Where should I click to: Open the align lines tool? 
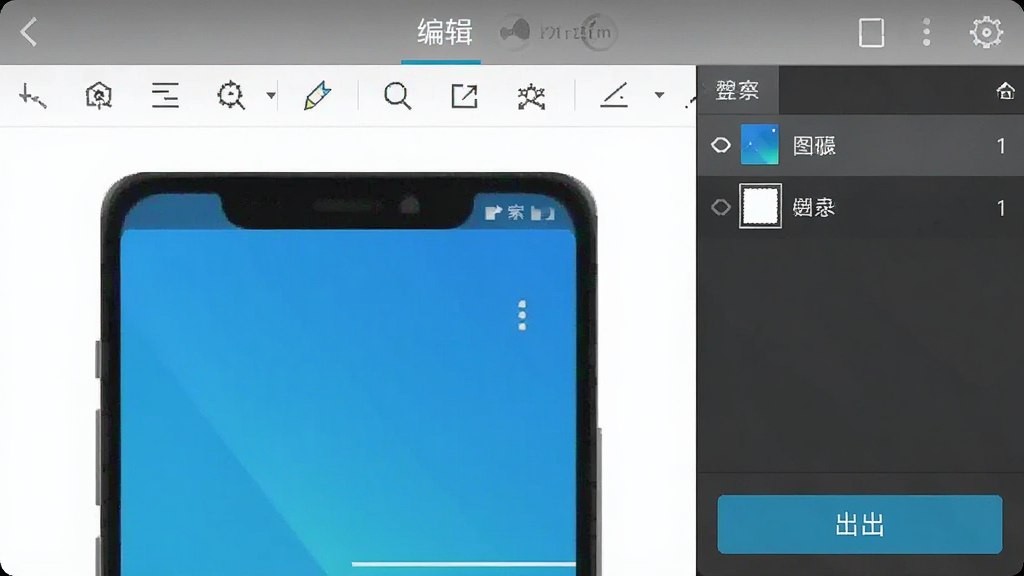(x=165, y=96)
